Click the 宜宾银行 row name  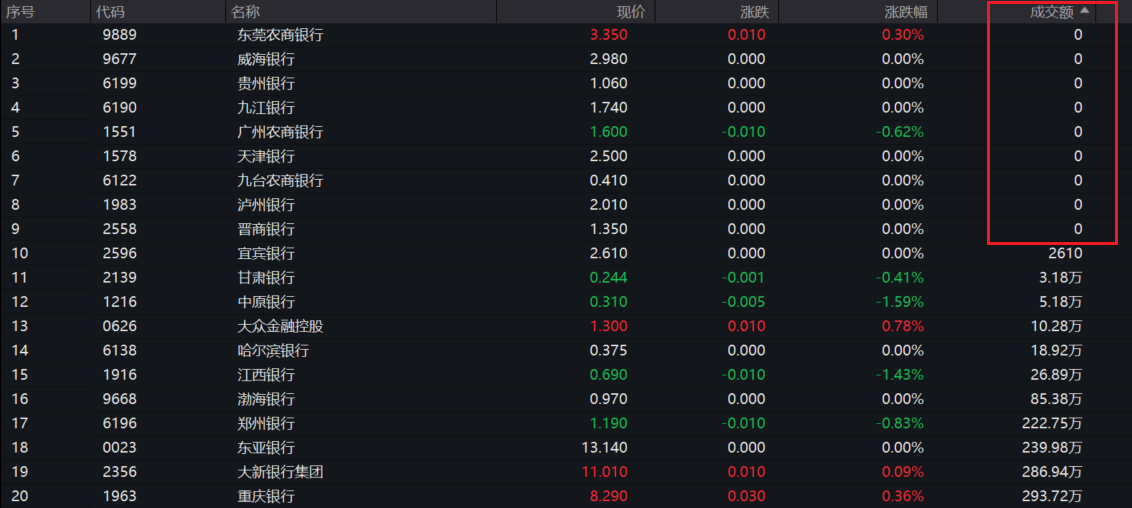click(x=266, y=253)
